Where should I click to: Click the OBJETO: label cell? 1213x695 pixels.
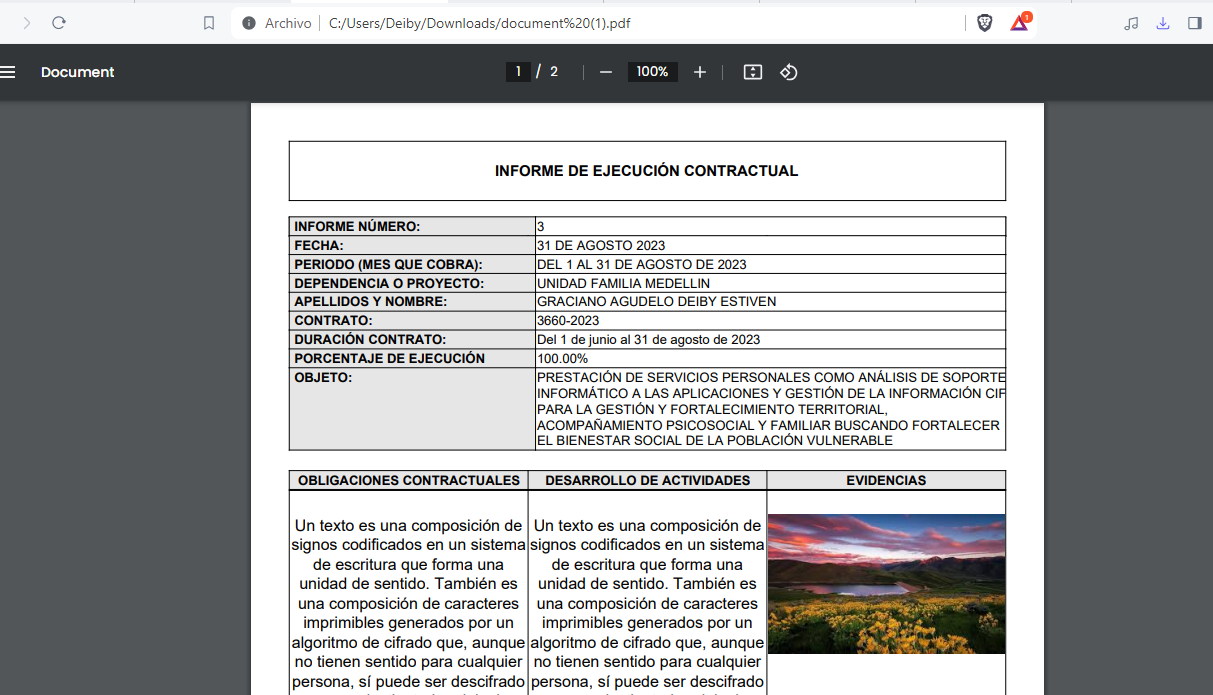[x=412, y=409]
